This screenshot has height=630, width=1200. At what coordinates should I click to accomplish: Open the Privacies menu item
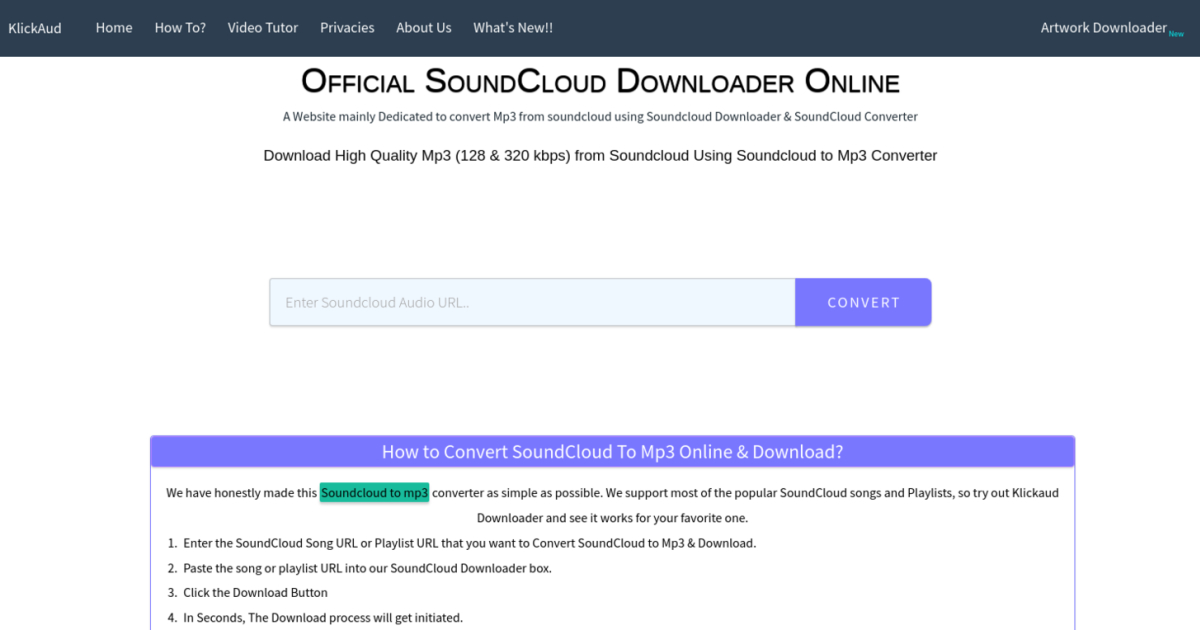coord(347,28)
